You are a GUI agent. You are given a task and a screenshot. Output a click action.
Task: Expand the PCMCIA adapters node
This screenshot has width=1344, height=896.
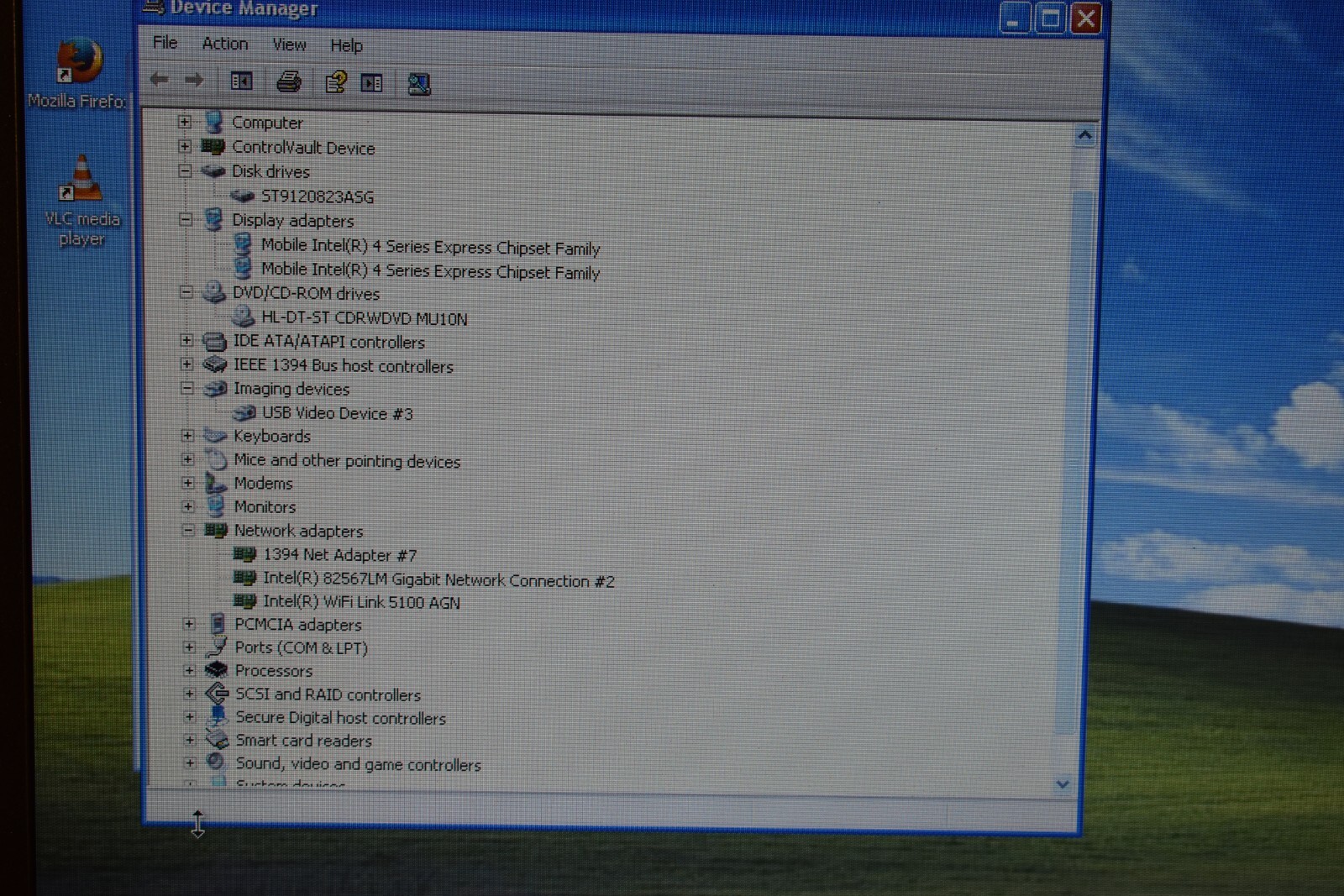(189, 624)
